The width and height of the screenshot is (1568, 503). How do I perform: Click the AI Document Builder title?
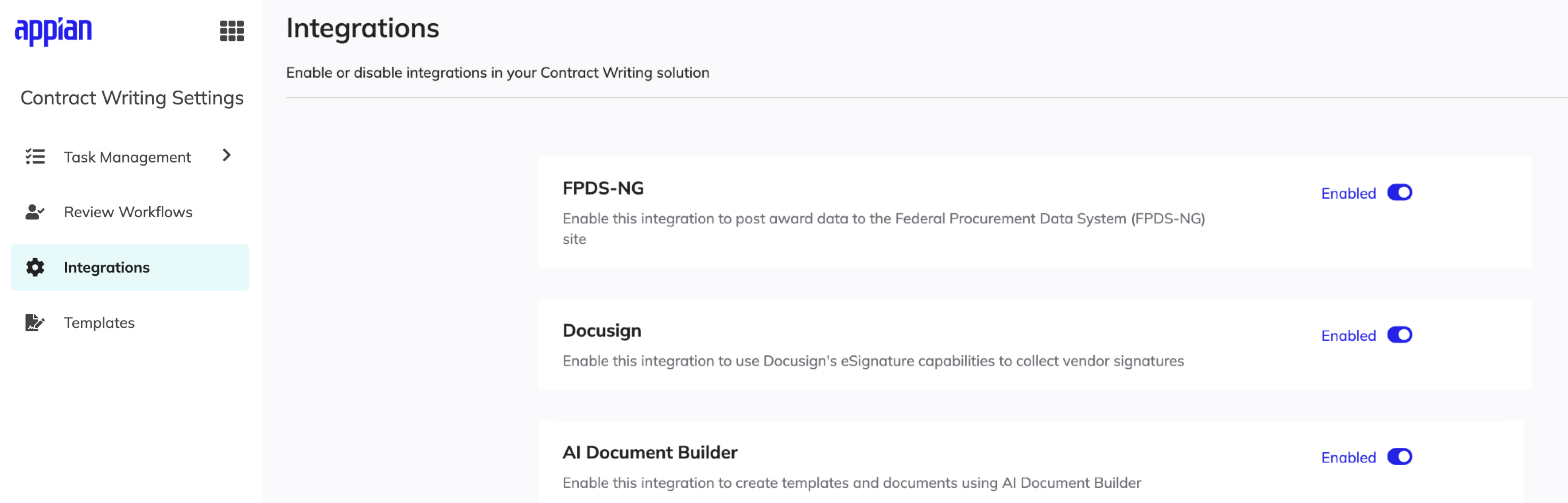tap(650, 452)
